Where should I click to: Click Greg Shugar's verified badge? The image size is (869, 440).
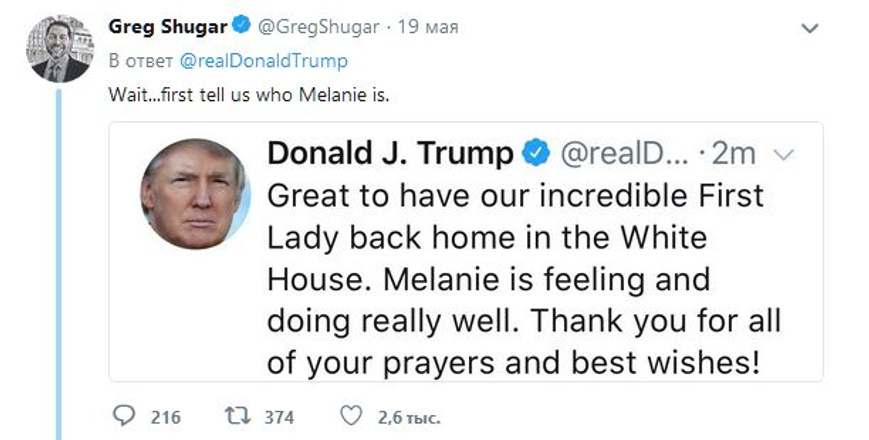[241, 26]
